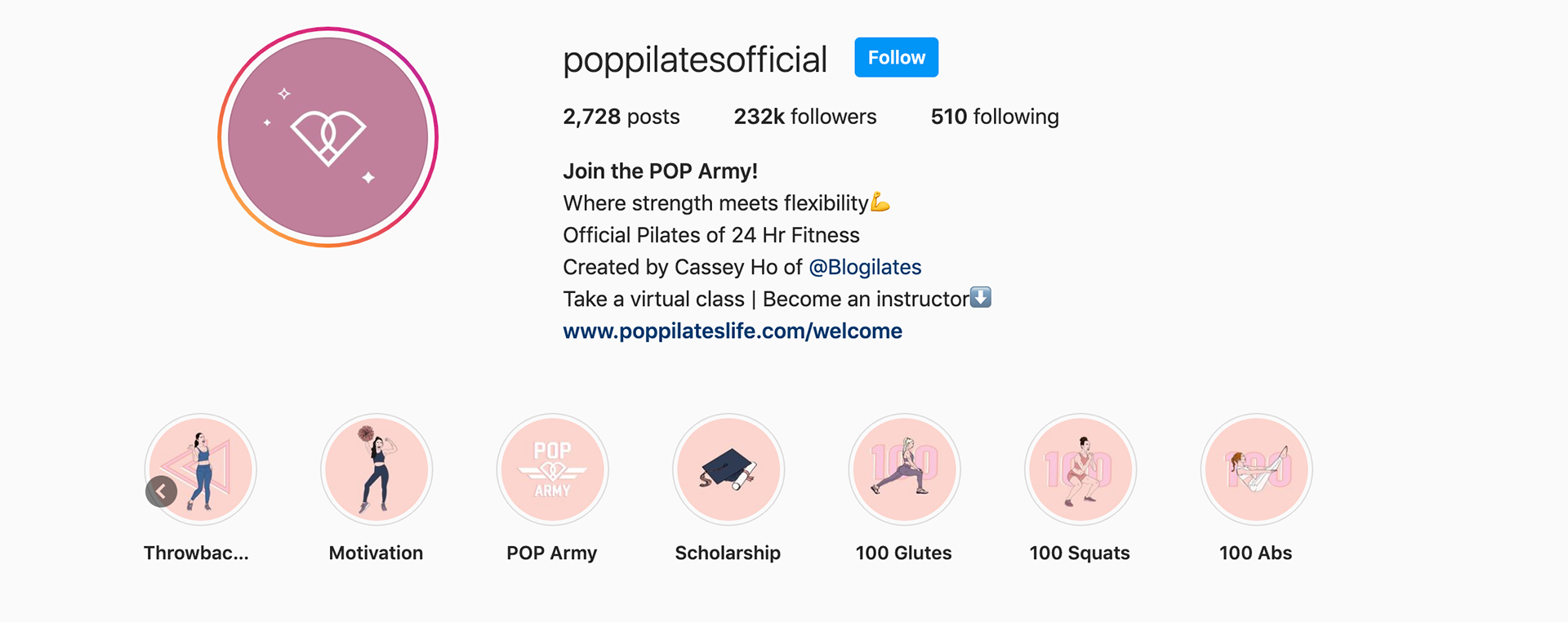The width and height of the screenshot is (1568, 622).
Task: View the 232k followers list
Action: tap(805, 117)
